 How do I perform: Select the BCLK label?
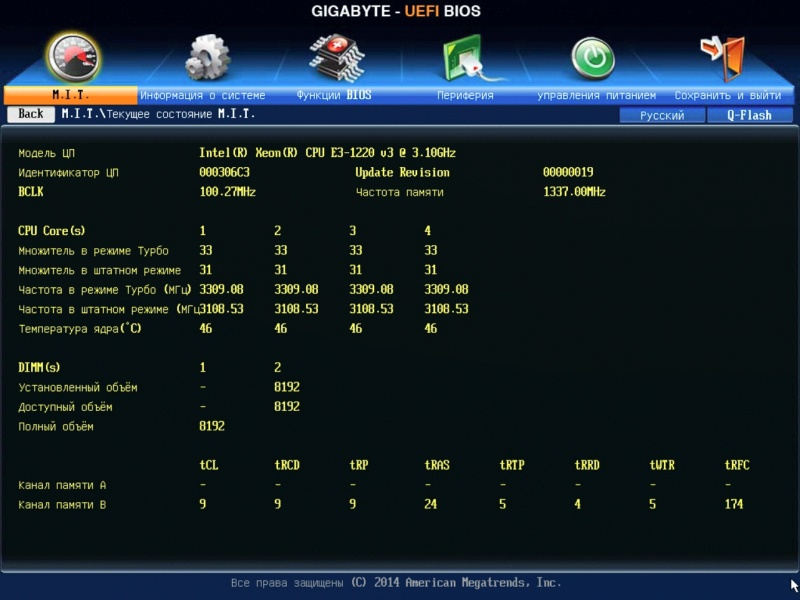tap(31, 192)
